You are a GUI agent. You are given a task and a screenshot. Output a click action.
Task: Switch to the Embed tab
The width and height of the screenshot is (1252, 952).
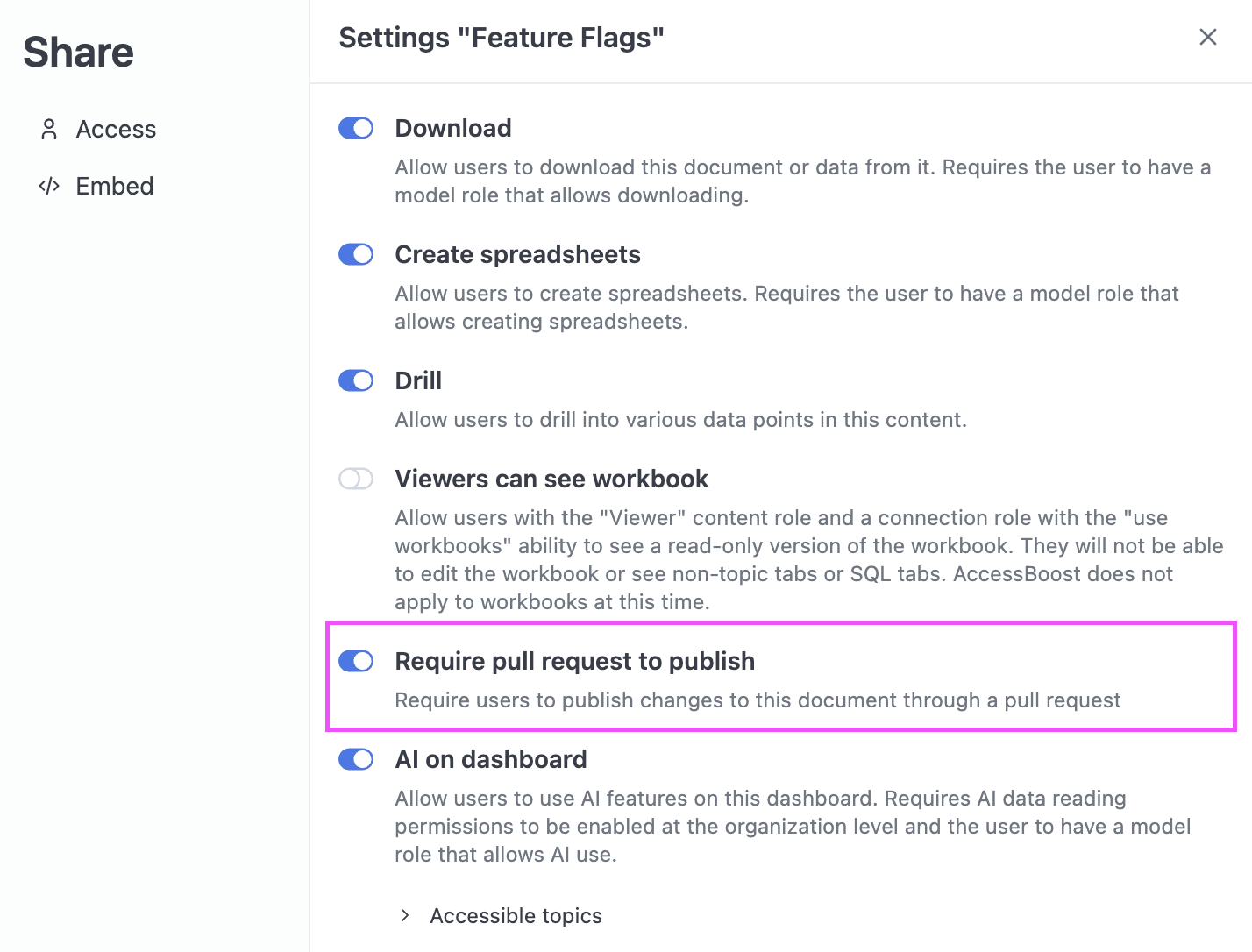point(96,186)
